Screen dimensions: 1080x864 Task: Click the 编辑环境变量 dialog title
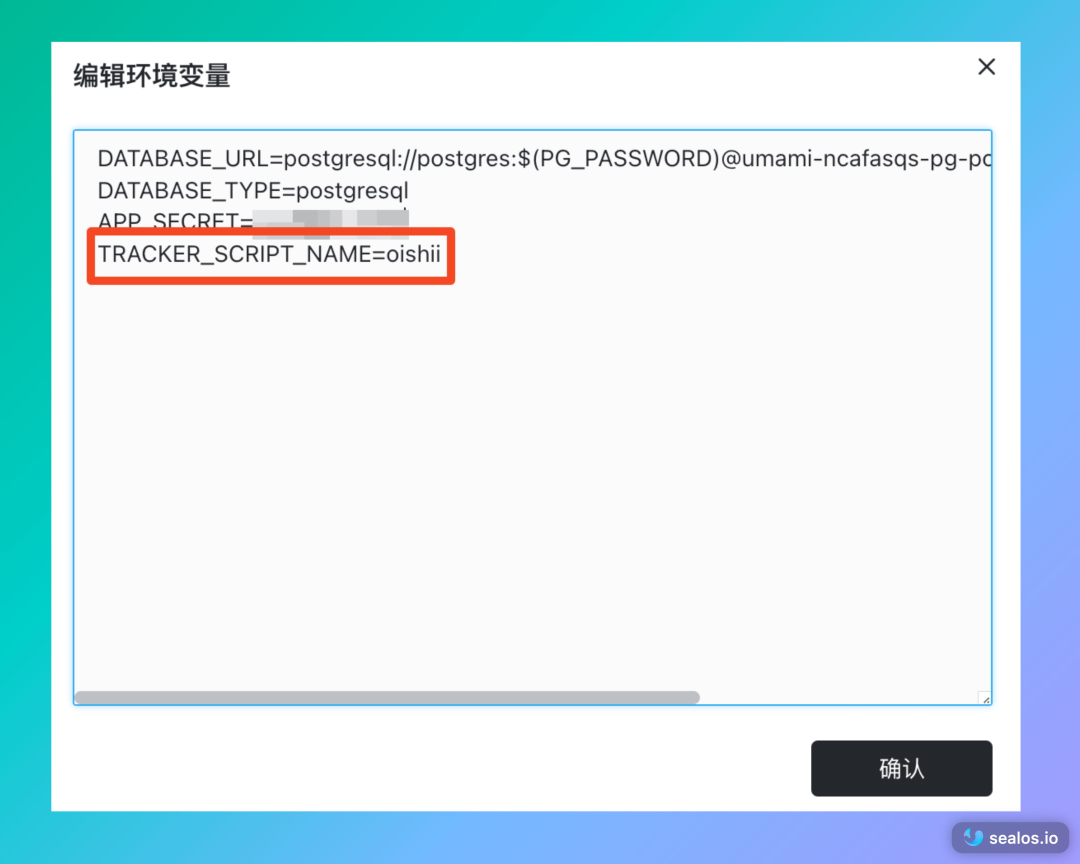click(x=152, y=76)
